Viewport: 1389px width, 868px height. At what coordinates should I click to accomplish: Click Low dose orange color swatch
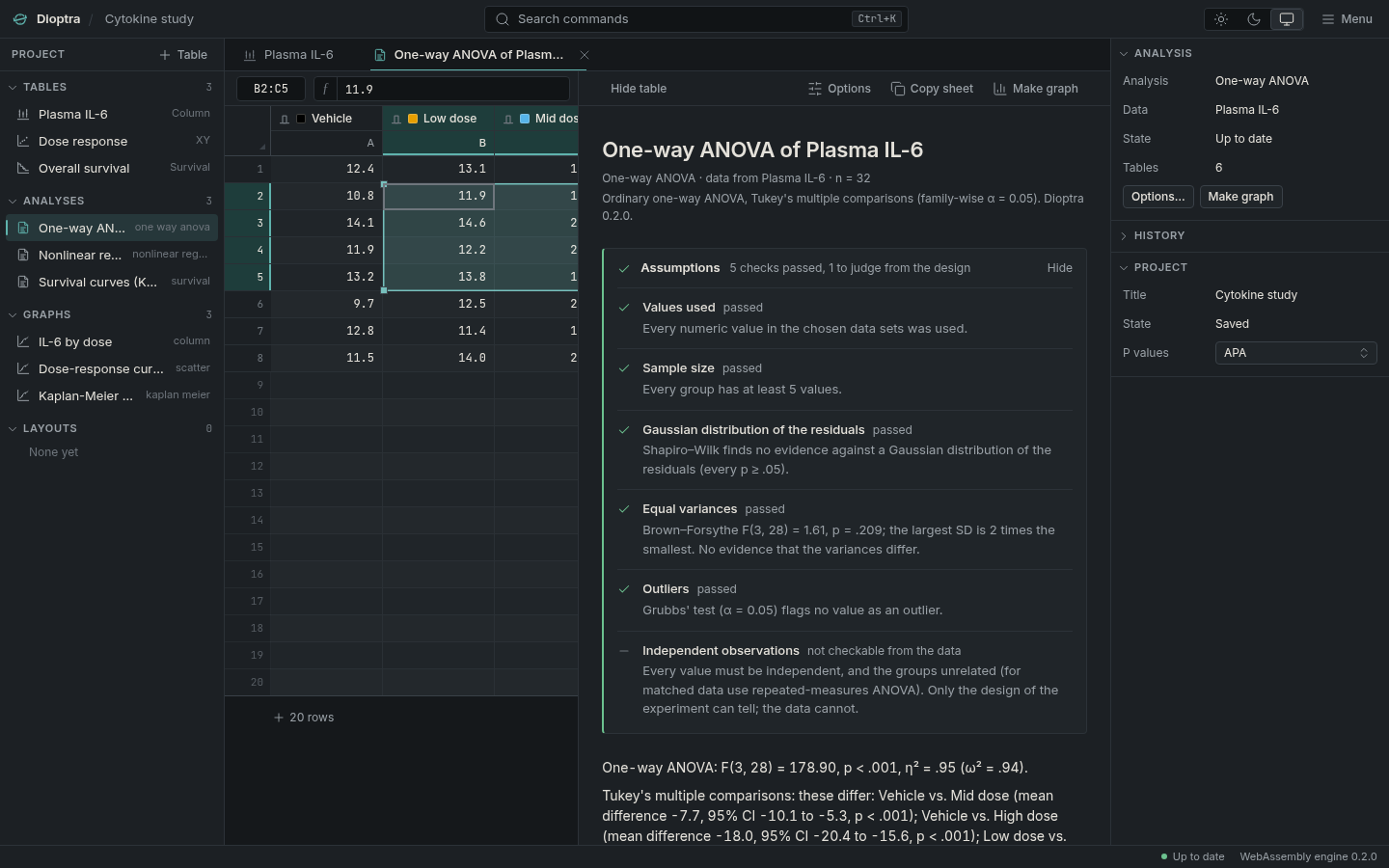(414, 119)
